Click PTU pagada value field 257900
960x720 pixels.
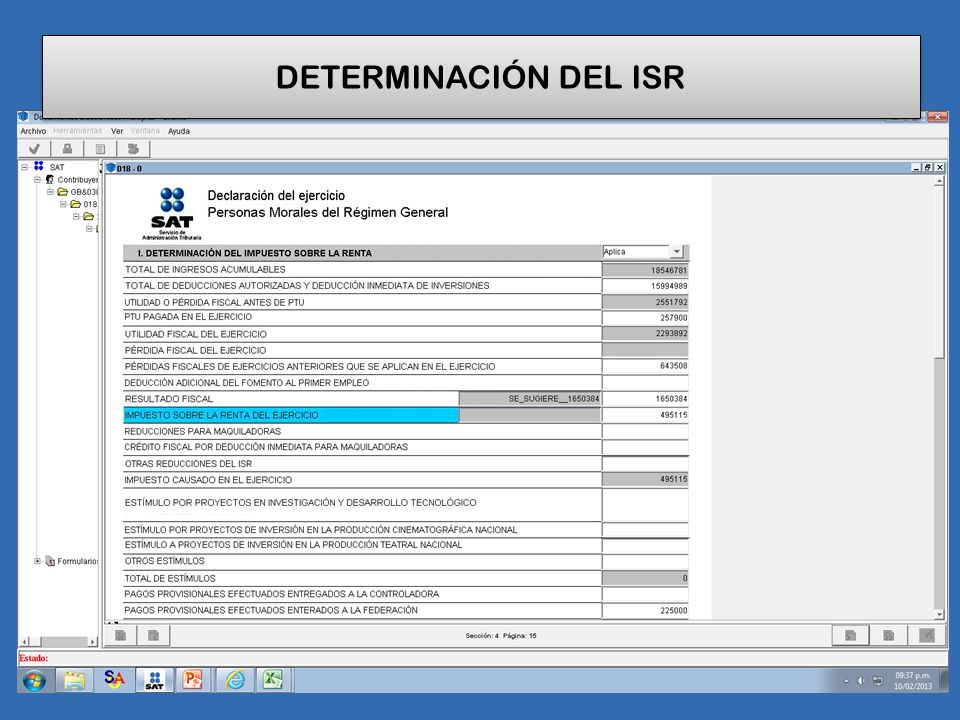[x=645, y=318]
